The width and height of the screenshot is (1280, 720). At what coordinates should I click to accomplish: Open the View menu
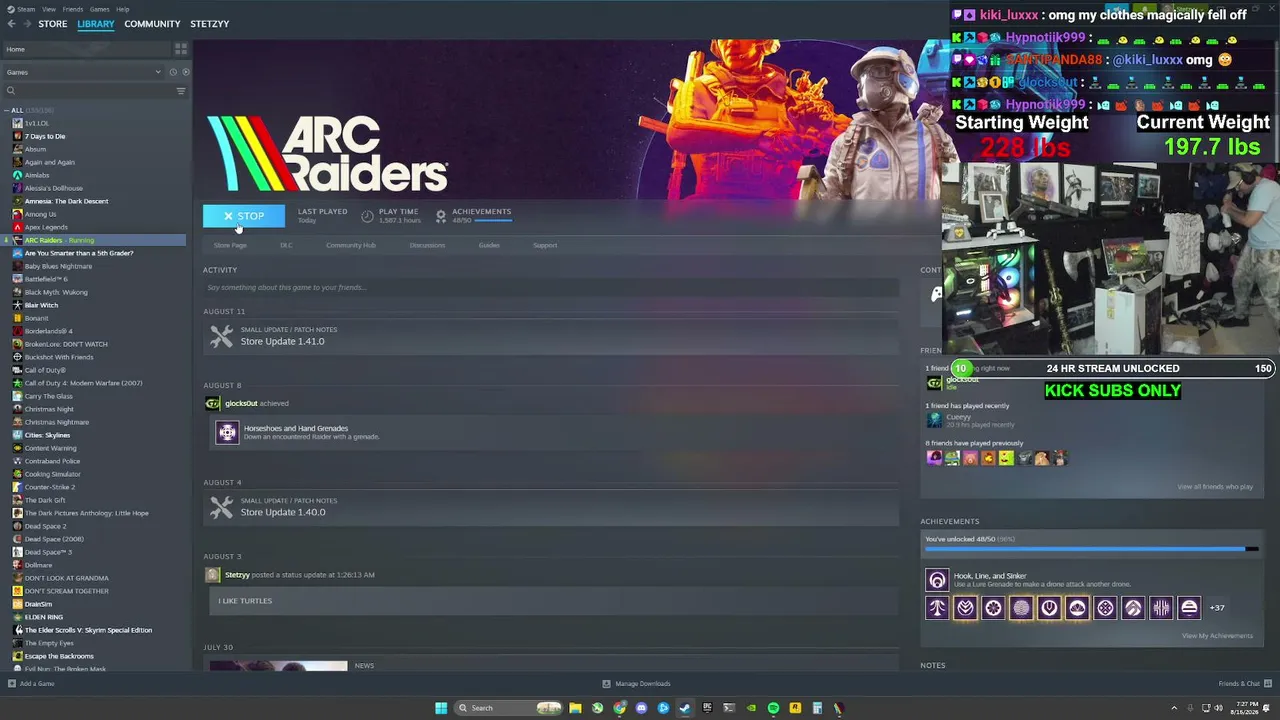[49, 9]
